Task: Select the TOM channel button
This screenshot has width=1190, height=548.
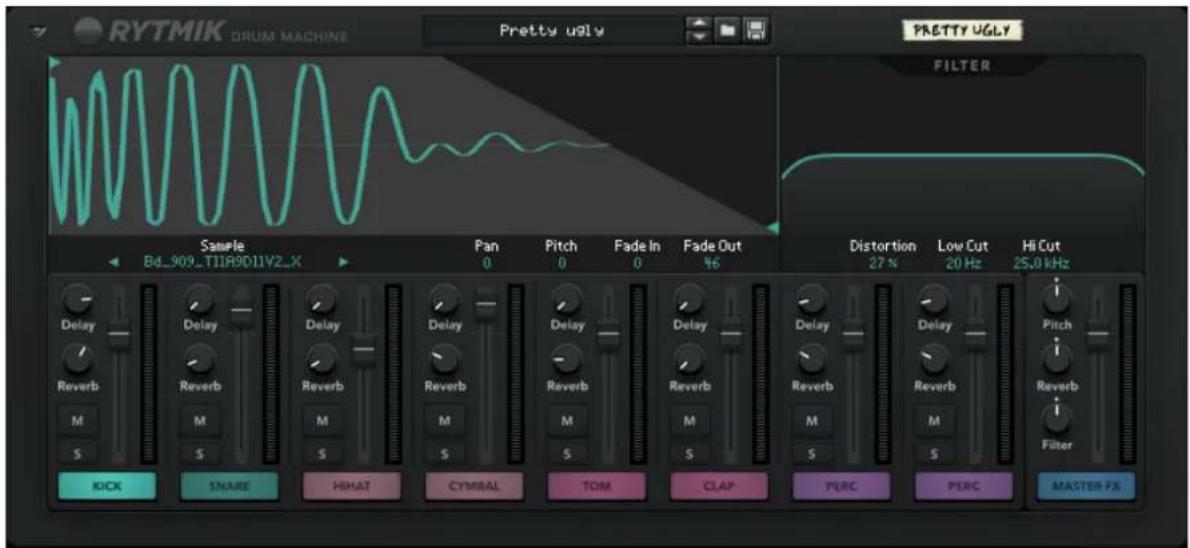Action: [597, 486]
